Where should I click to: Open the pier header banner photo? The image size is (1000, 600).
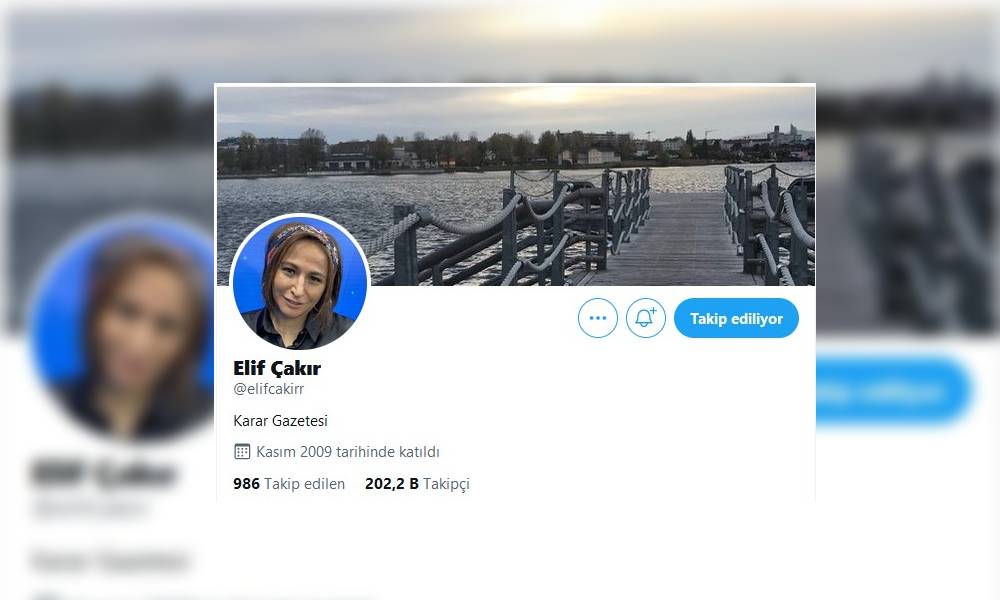pos(515,186)
